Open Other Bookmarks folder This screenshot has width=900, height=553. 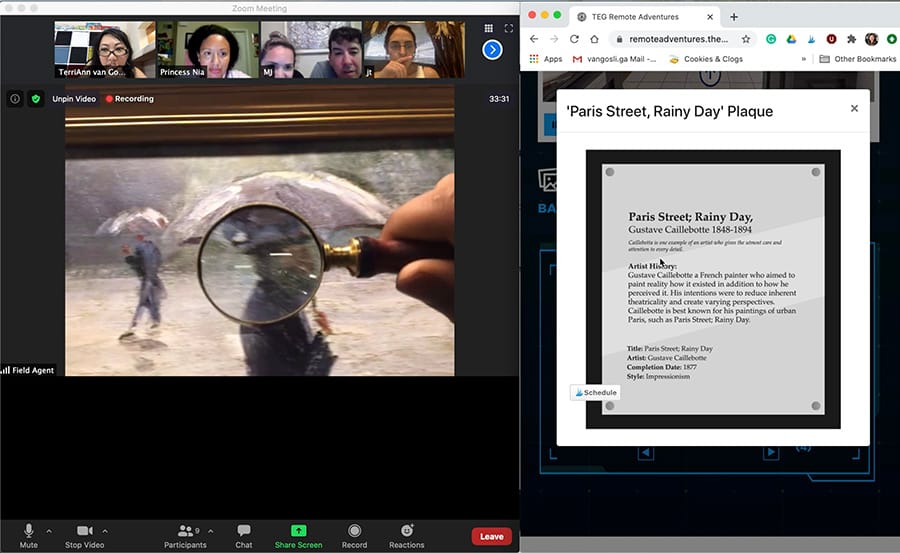[857, 59]
